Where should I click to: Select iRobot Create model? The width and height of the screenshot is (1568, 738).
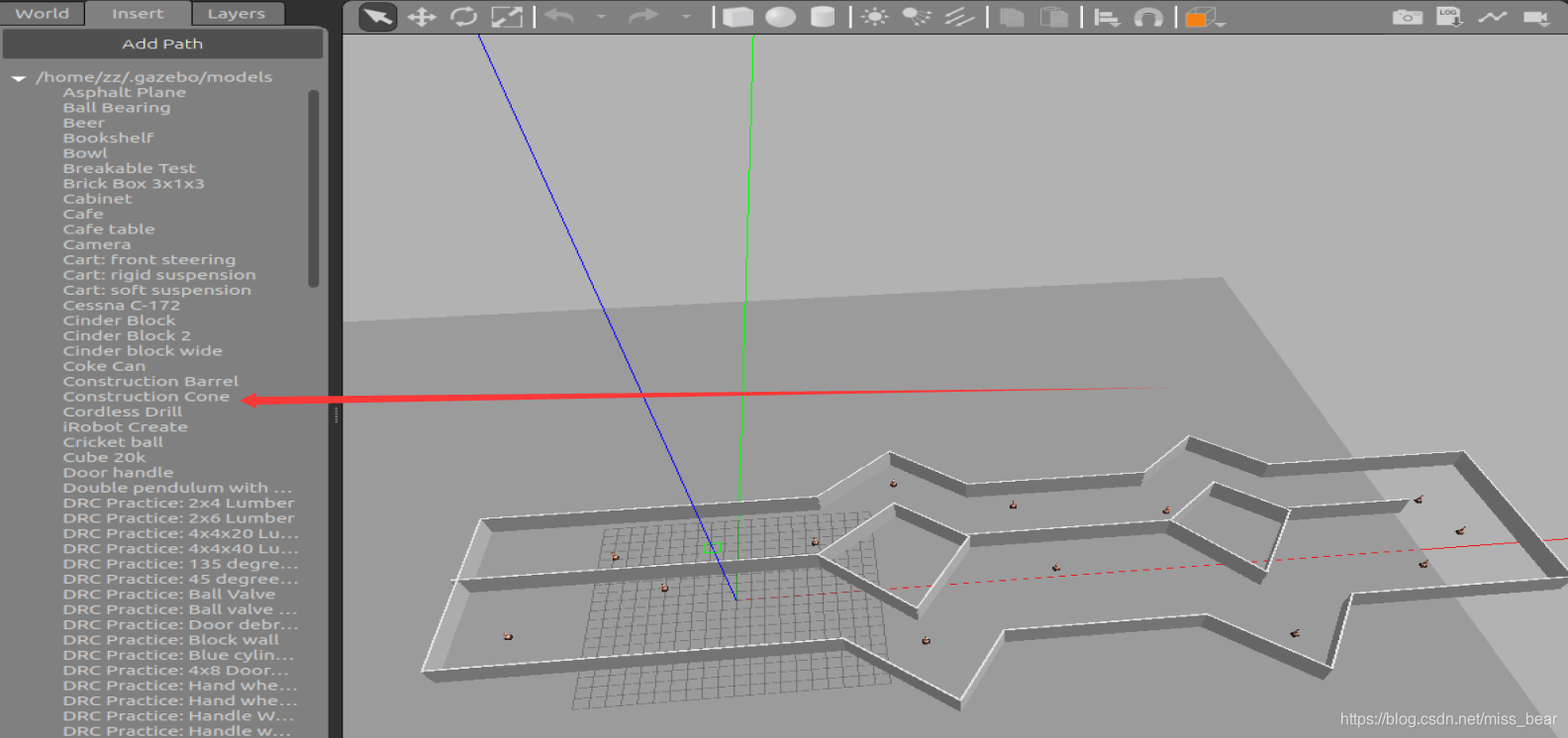click(x=125, y=427)
